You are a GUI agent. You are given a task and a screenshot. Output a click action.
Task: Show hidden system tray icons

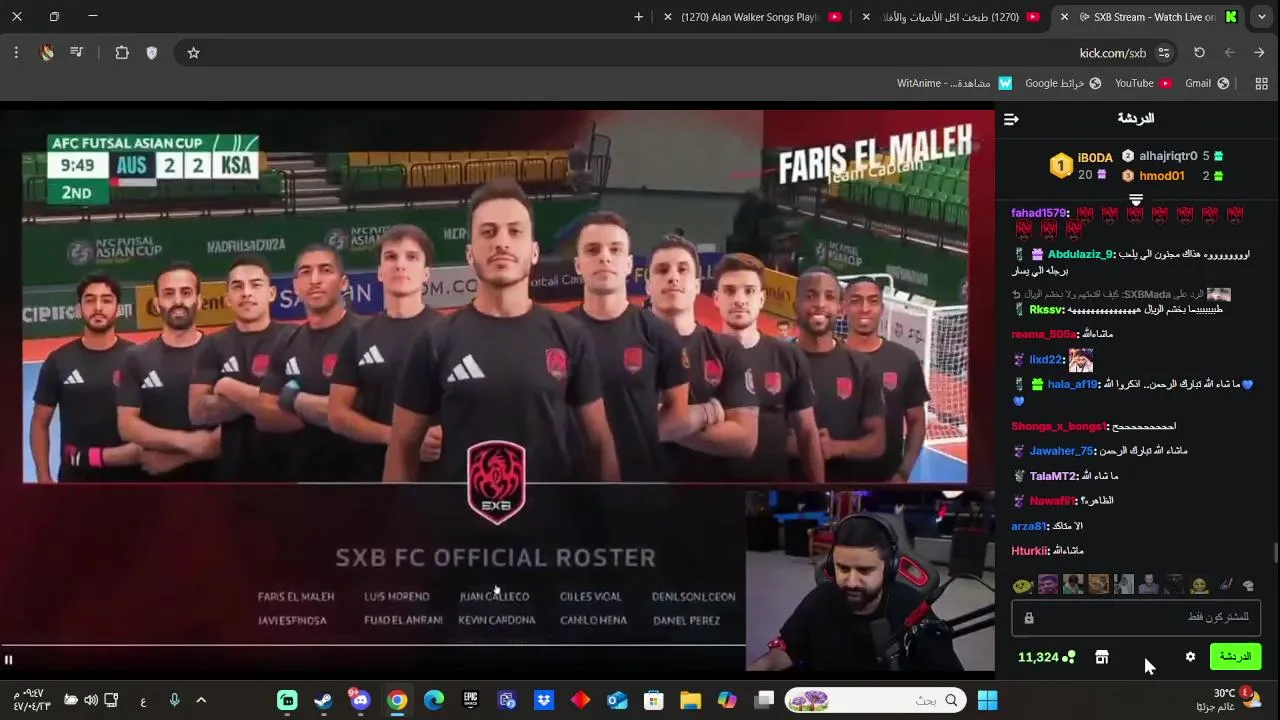(x=201, y=701)
